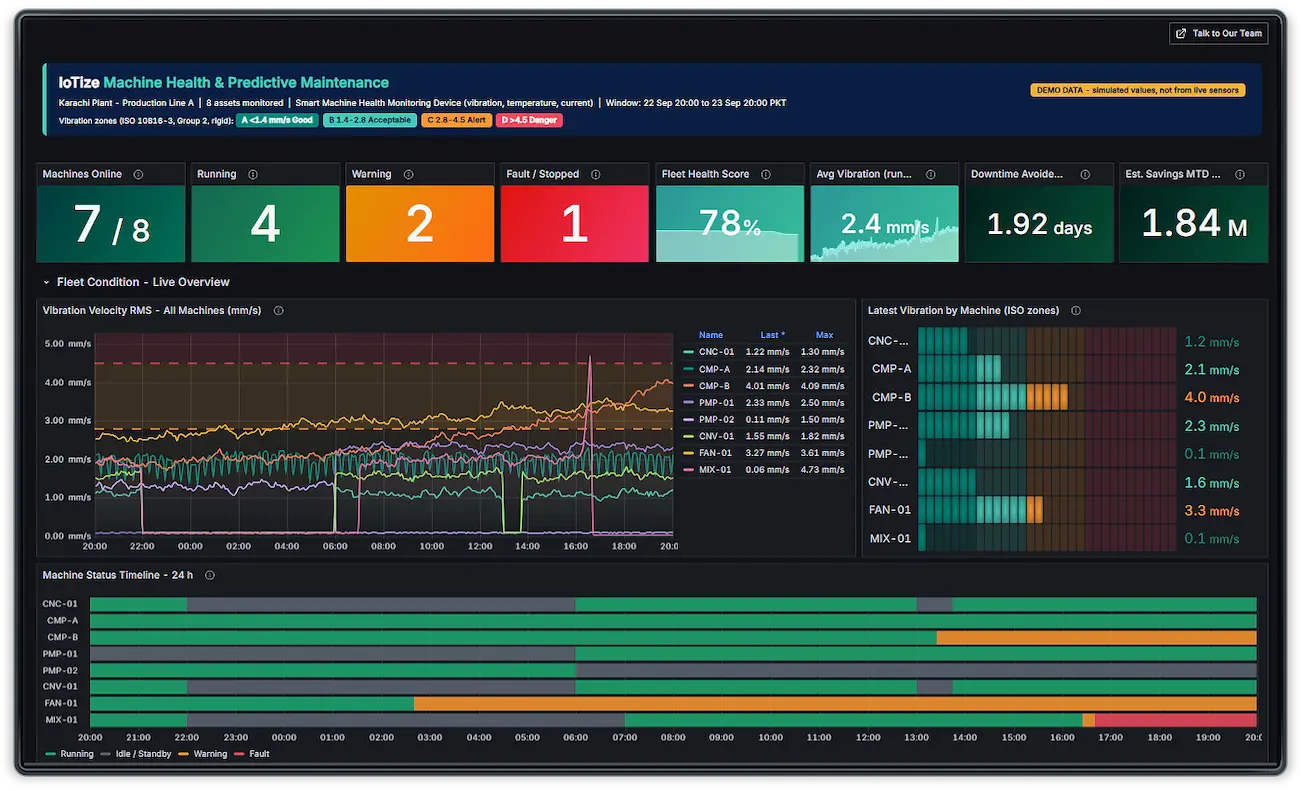View info icon next to Warning
The image size is (1301, 791).
click(408, 174)
